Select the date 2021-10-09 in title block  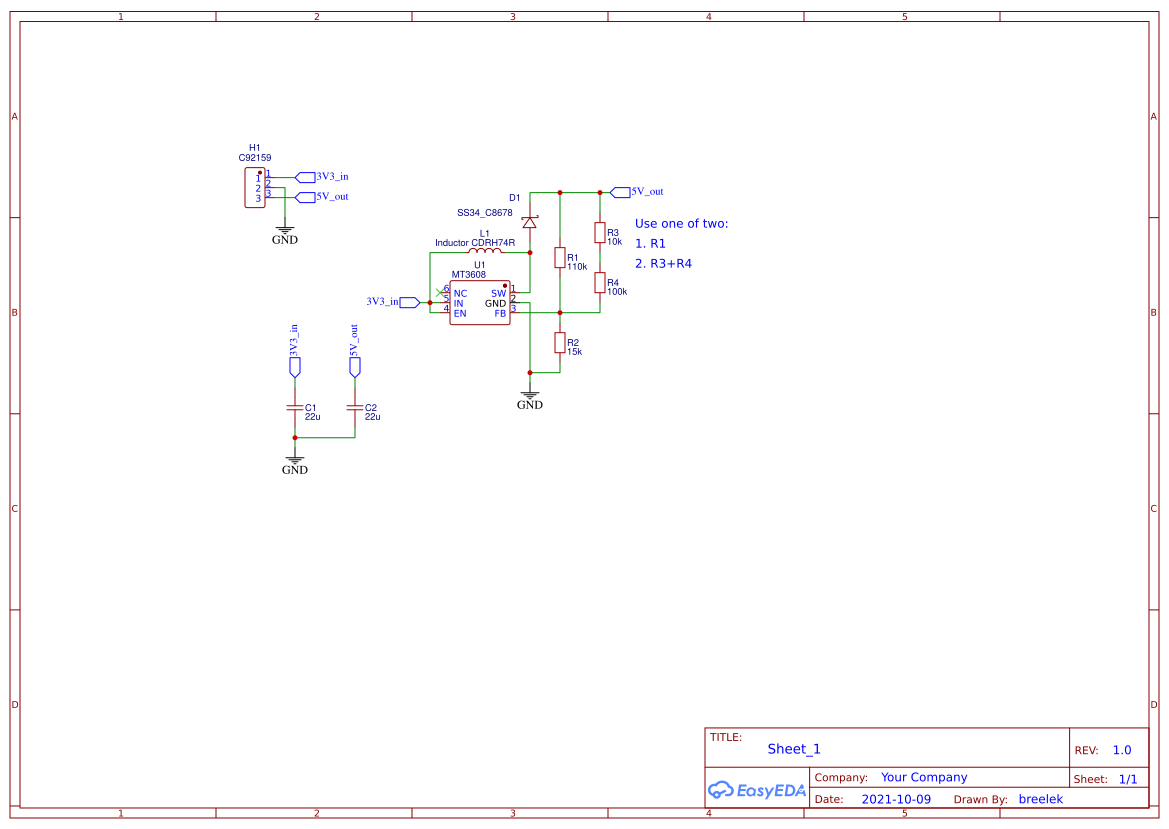pyautogui.click(x=895, y=799)
